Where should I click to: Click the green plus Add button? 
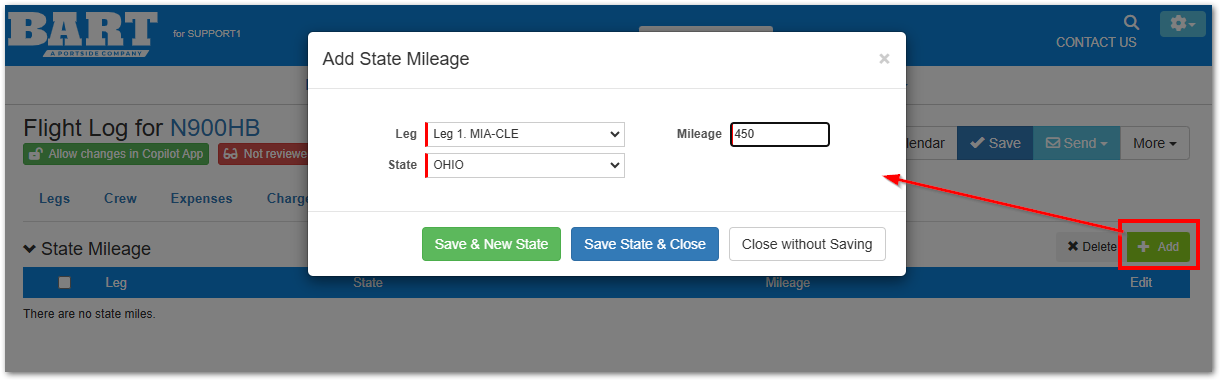tap(1158, 247)
